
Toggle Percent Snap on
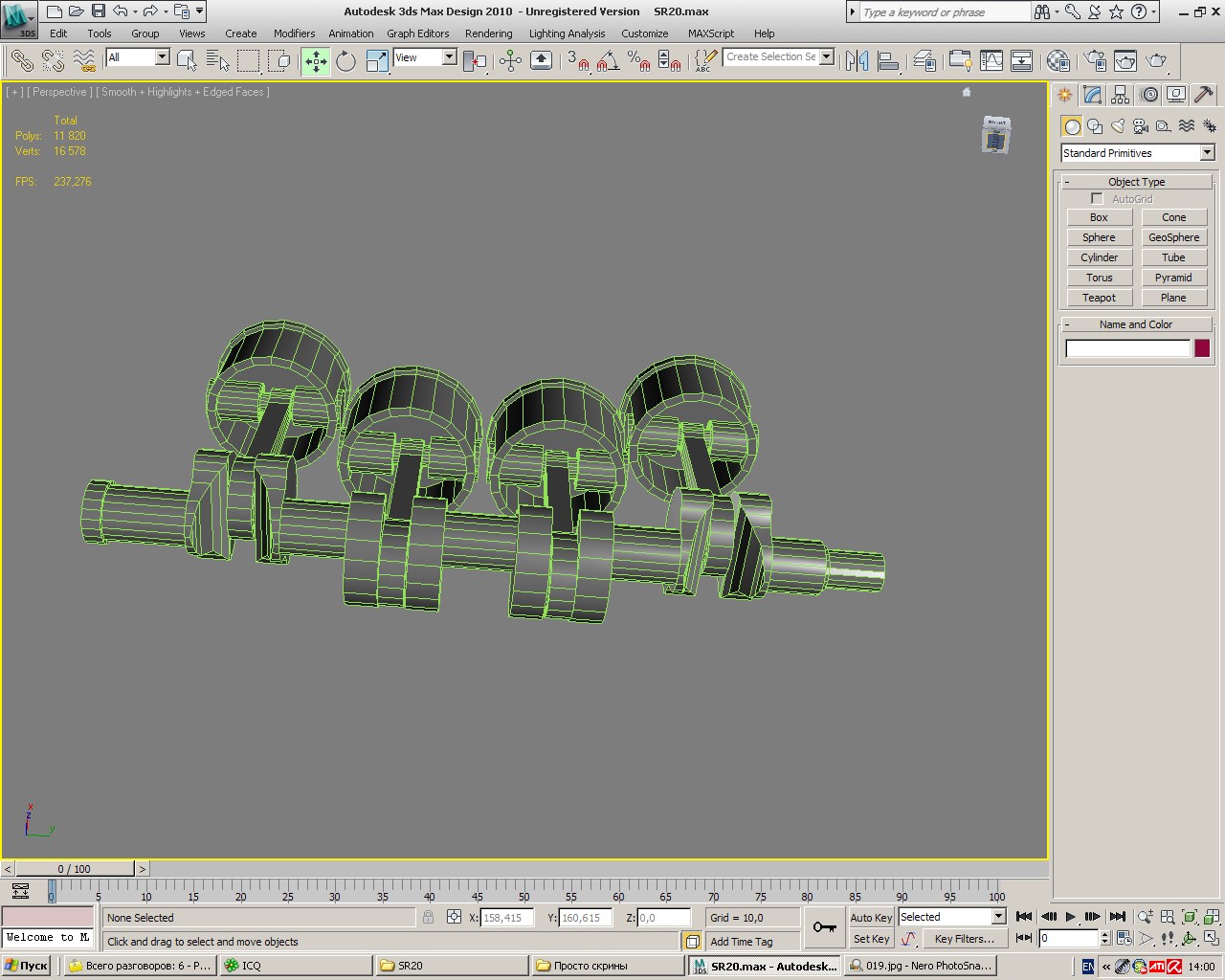[638, 61]
